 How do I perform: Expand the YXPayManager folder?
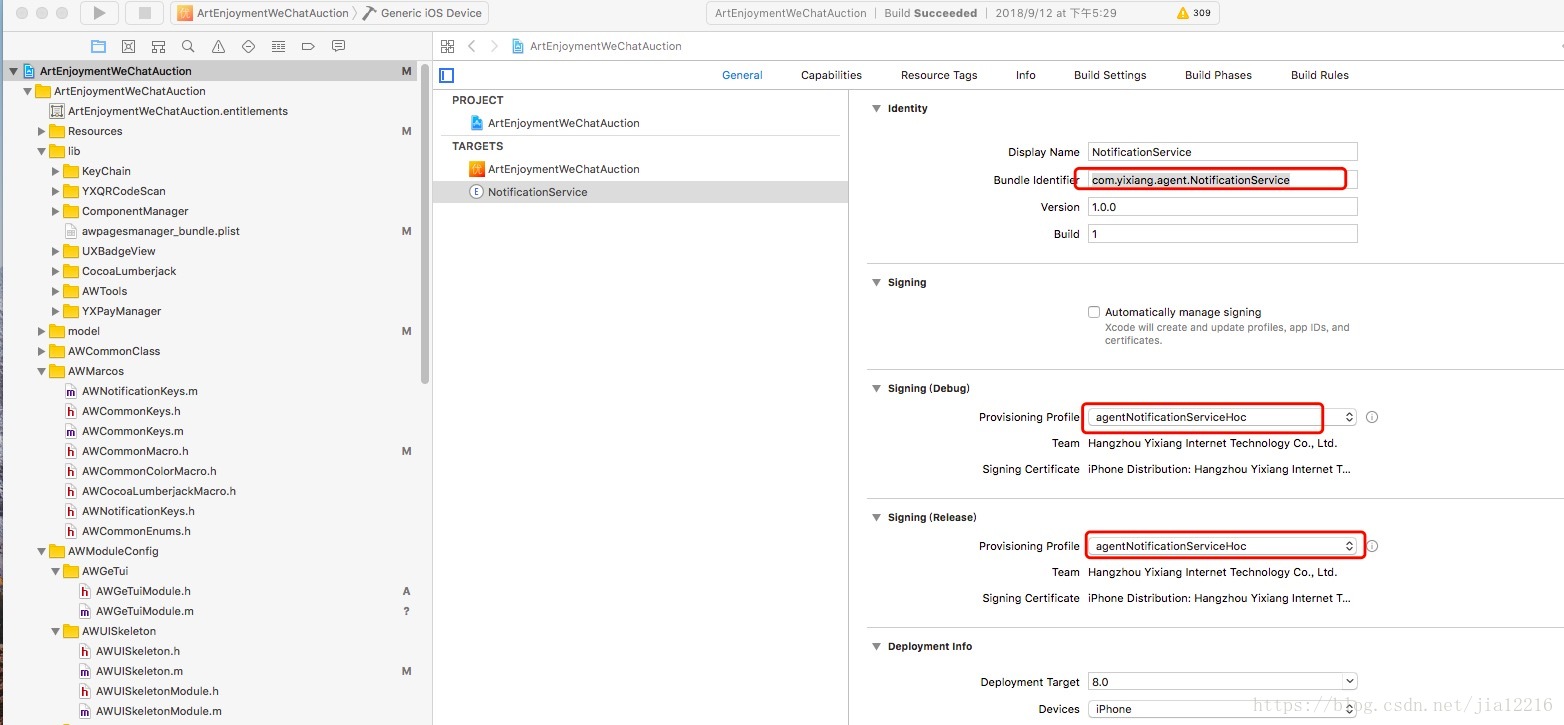pyautogui.click(x=56, y=311)
